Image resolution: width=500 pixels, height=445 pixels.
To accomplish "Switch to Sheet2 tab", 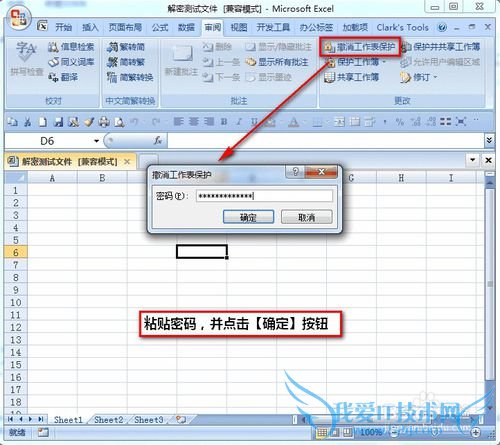I will point(109,420).
